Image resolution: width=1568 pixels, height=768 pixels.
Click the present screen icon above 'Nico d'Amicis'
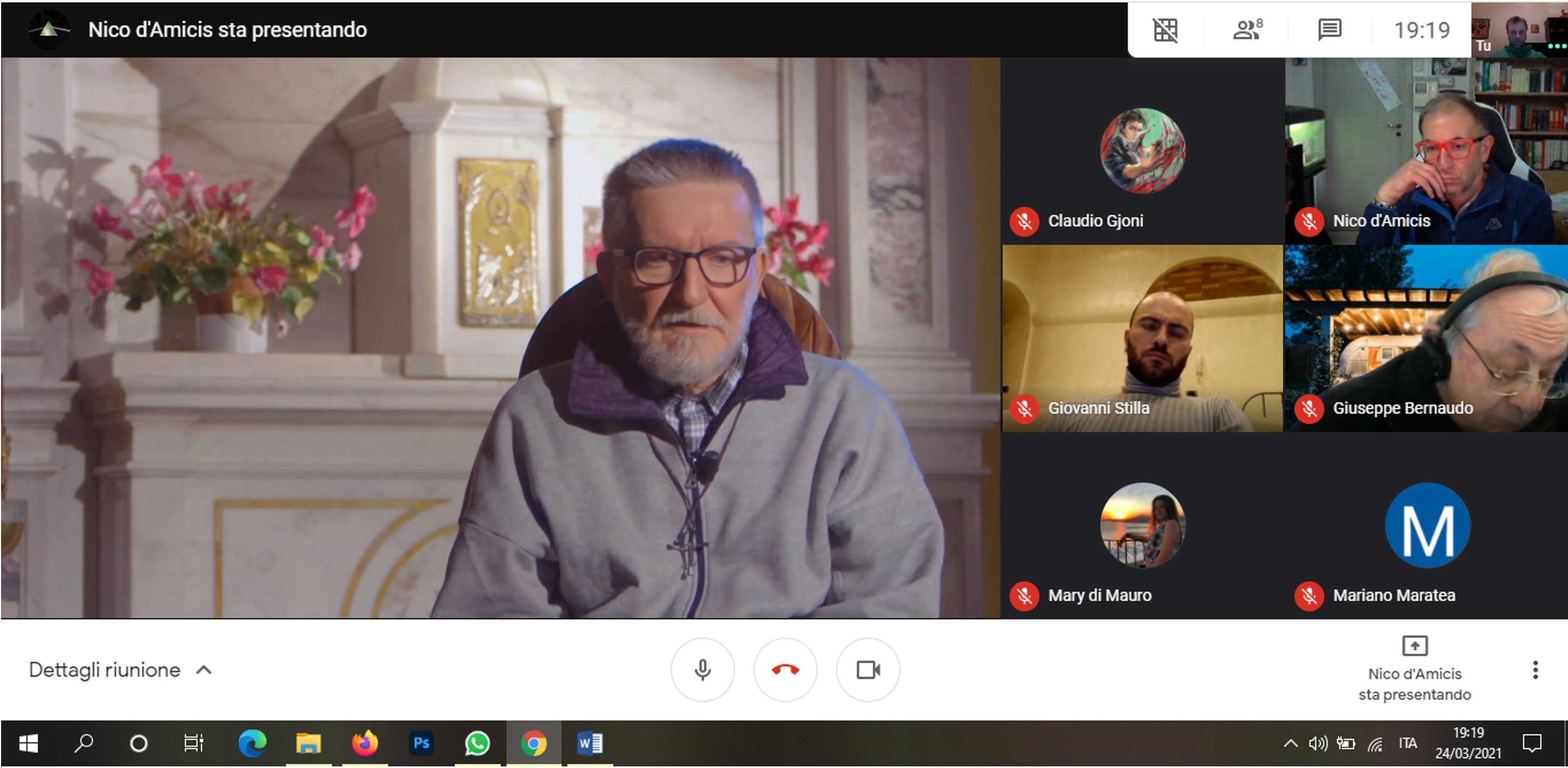pos(1414,645)
